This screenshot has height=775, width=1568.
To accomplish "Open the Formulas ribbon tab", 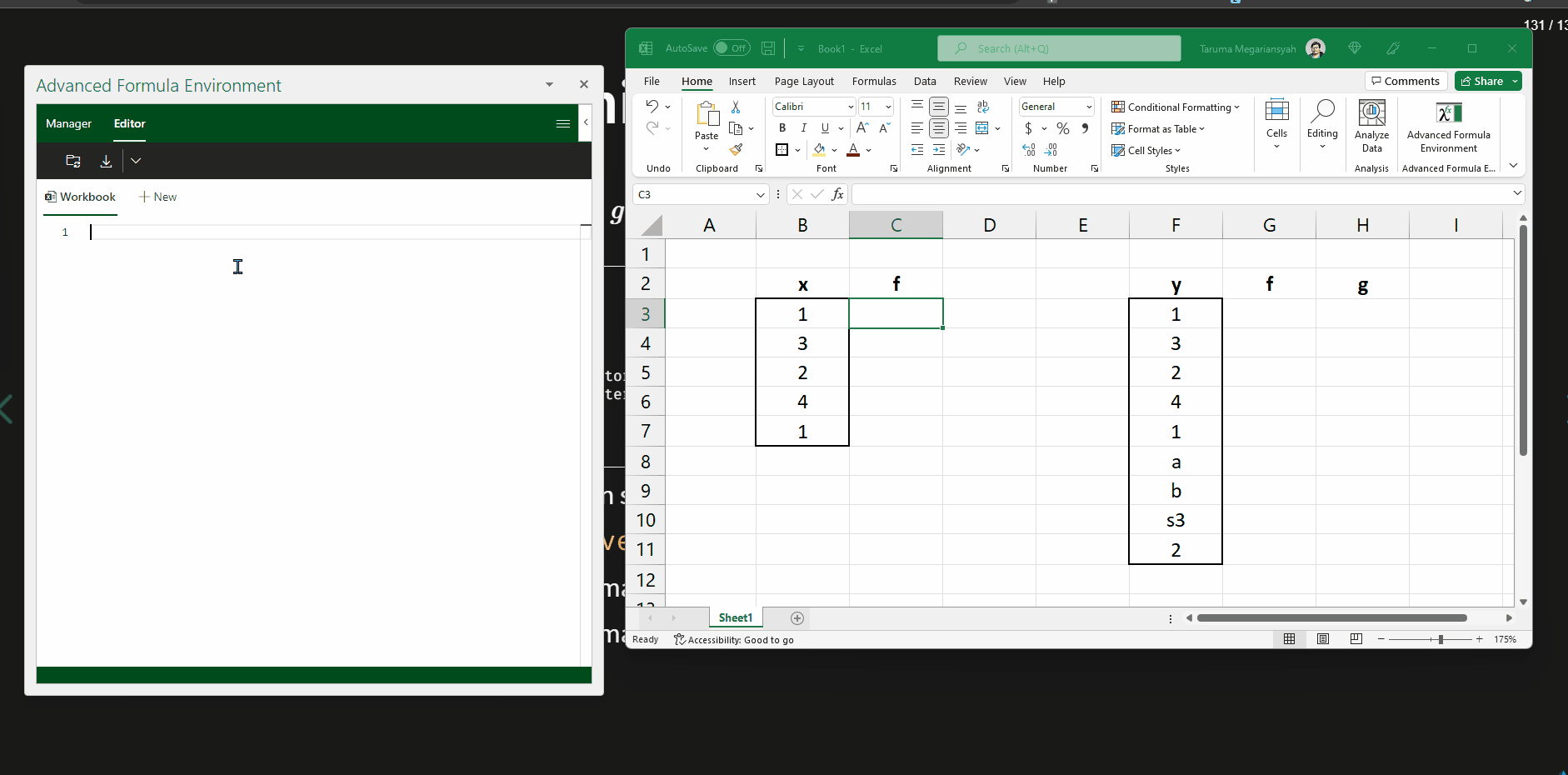I will coord(873,81).
